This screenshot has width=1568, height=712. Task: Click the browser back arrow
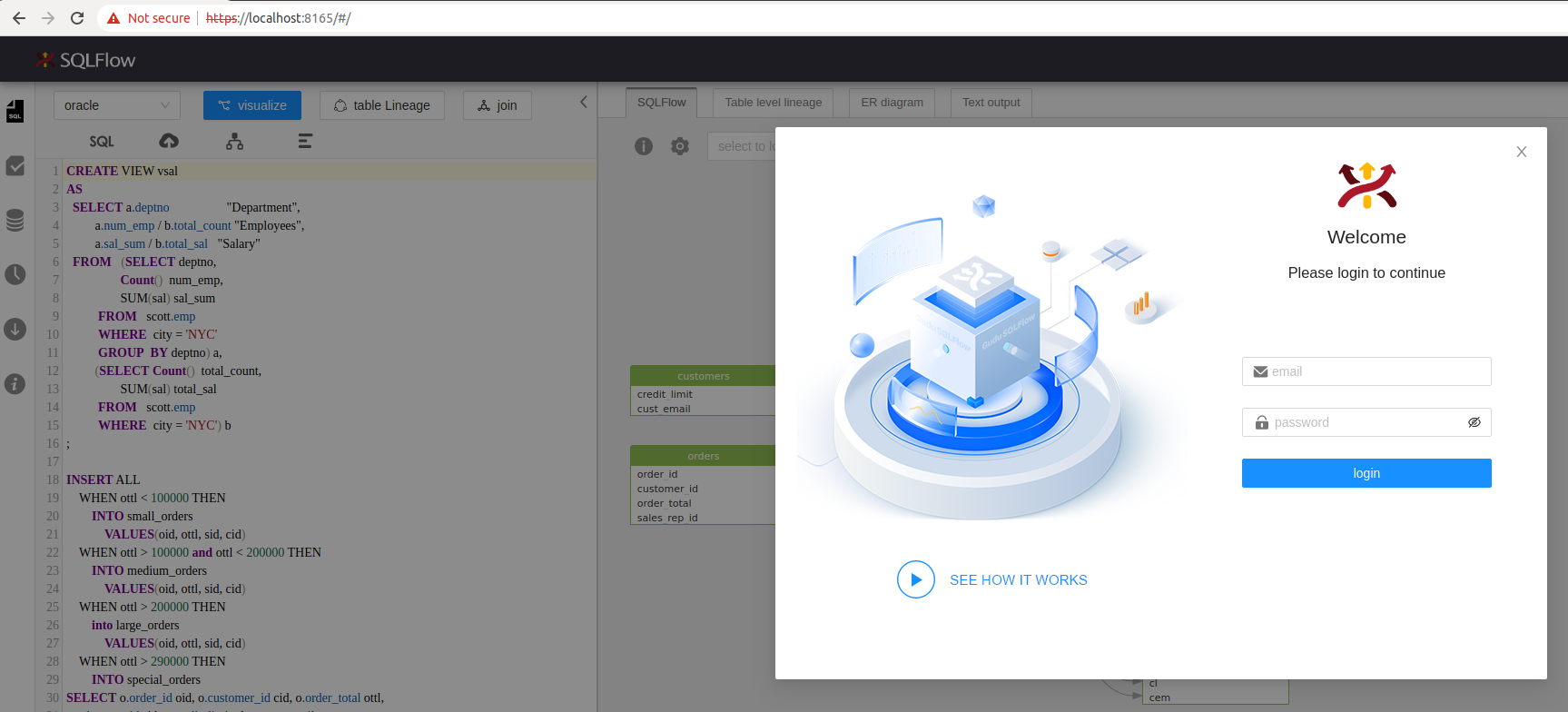(19, 18)
